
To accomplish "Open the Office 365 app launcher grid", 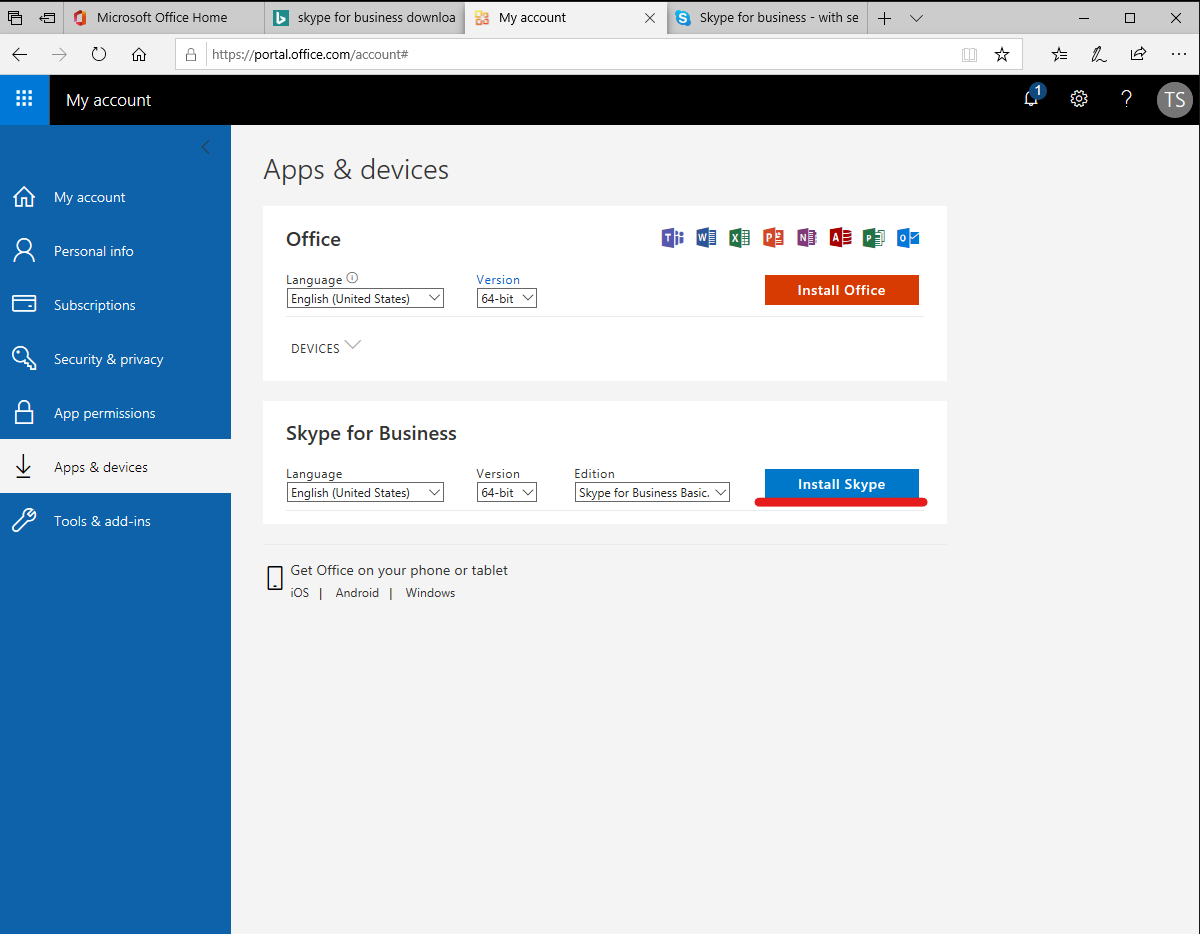I will (x=24, y=99).
